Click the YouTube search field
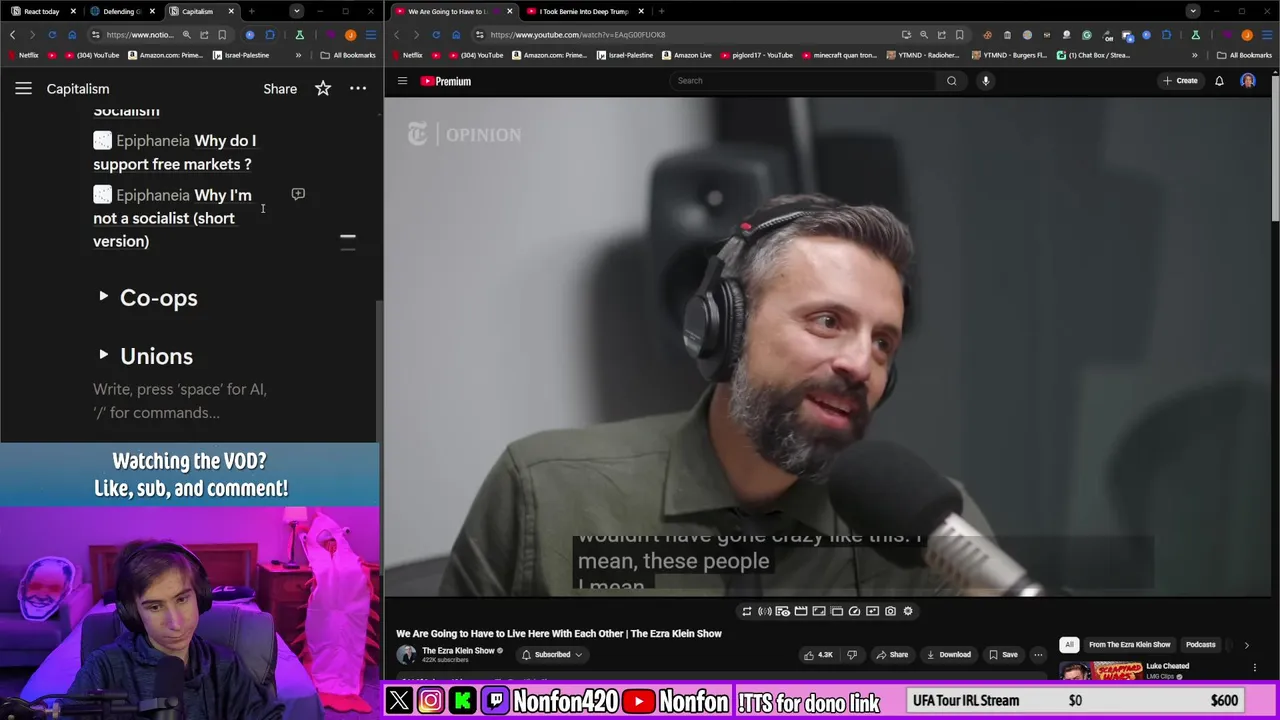1280x720 pixels. click(x=802, y=81)
